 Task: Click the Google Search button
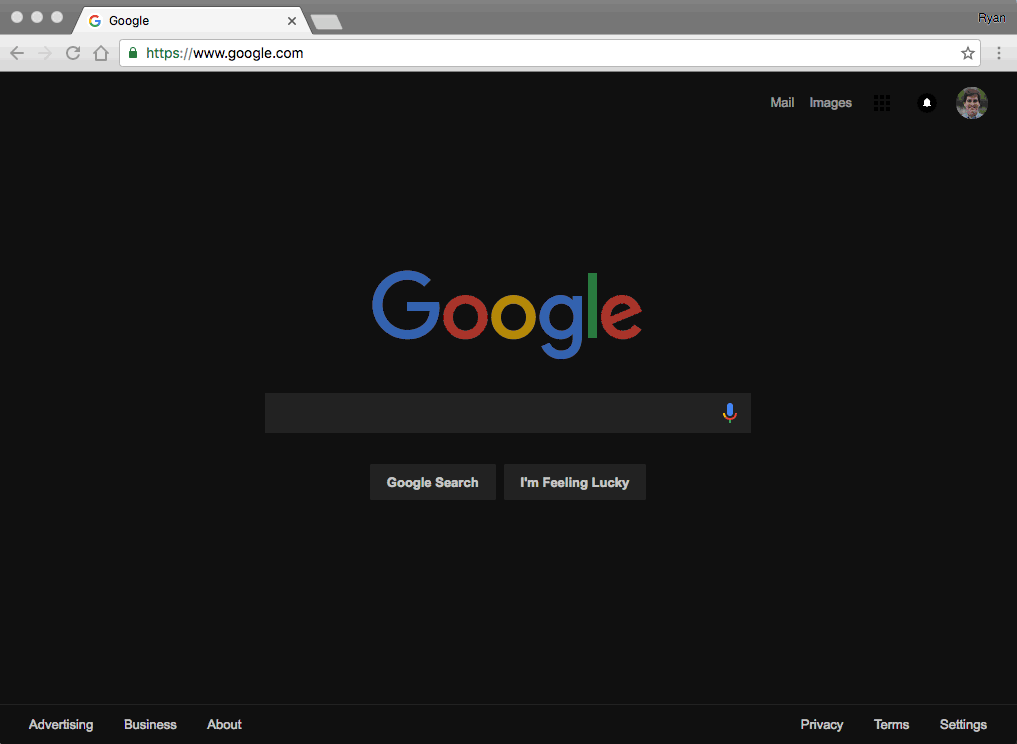pyautogui.click(x=433, y=482)
